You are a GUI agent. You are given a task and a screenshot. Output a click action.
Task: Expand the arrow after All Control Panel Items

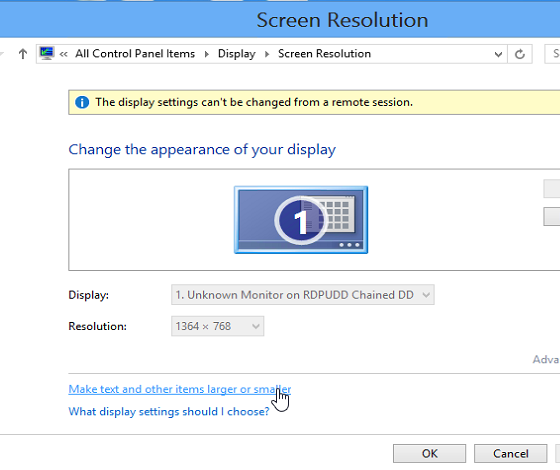(206, 54)
